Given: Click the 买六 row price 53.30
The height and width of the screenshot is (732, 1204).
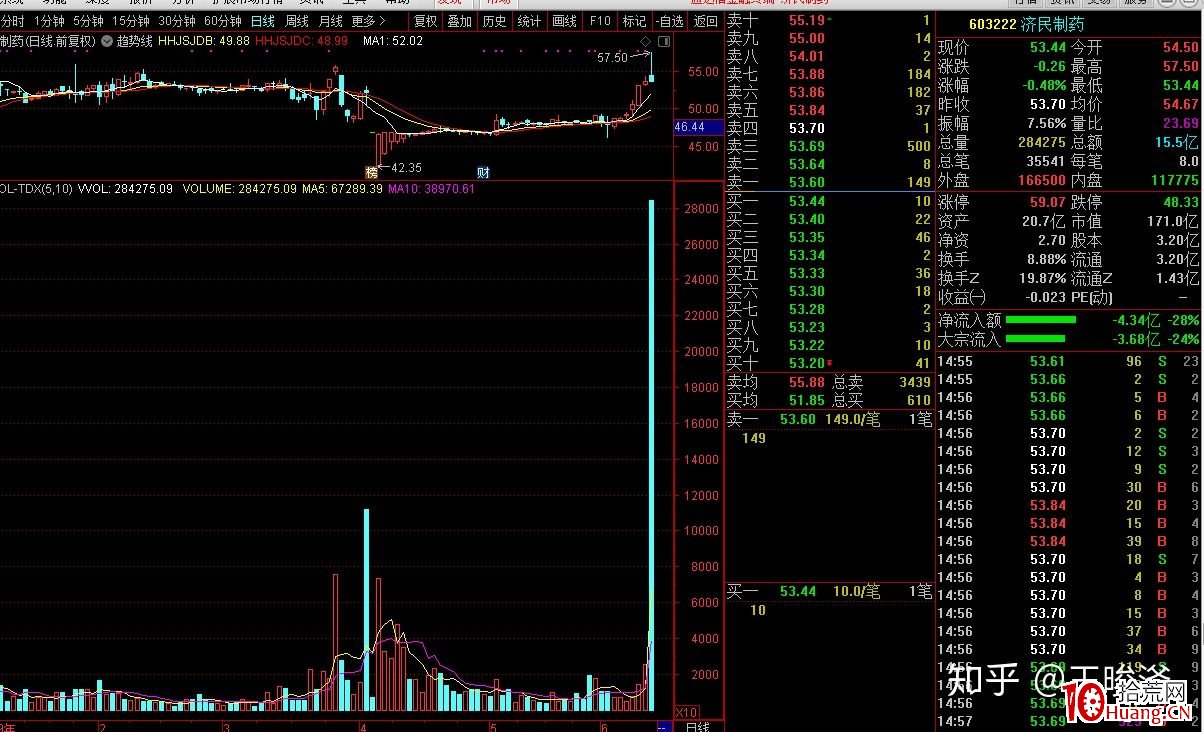Looking at the screenshot, I should pos(806,291).
